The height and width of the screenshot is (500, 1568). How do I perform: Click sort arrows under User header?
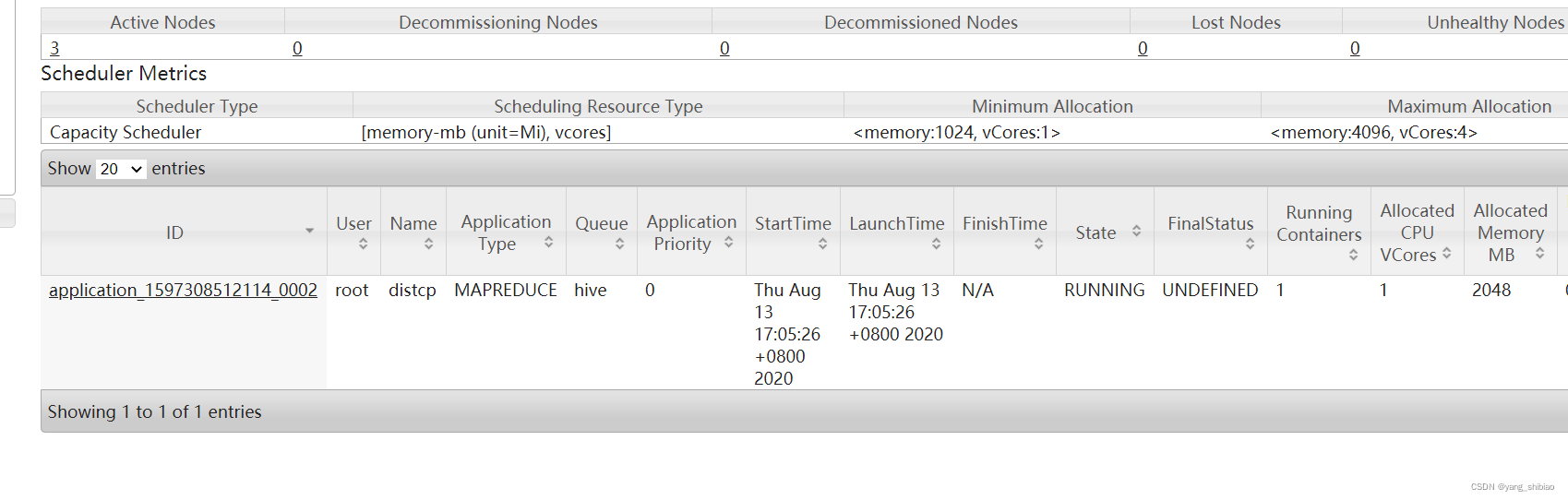point(364,244)
